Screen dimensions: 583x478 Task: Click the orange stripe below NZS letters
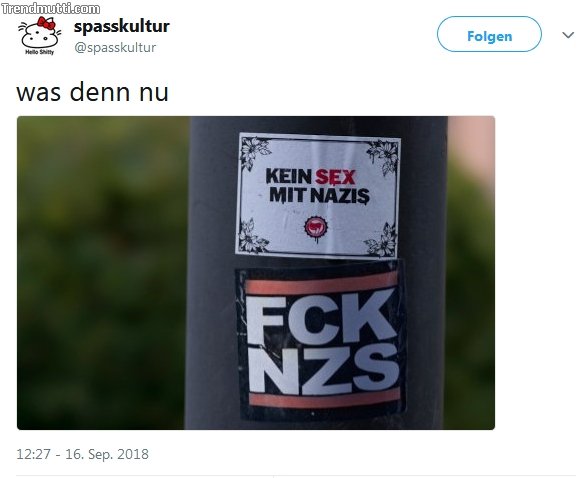pyautogui.click(x=324, y=398)
